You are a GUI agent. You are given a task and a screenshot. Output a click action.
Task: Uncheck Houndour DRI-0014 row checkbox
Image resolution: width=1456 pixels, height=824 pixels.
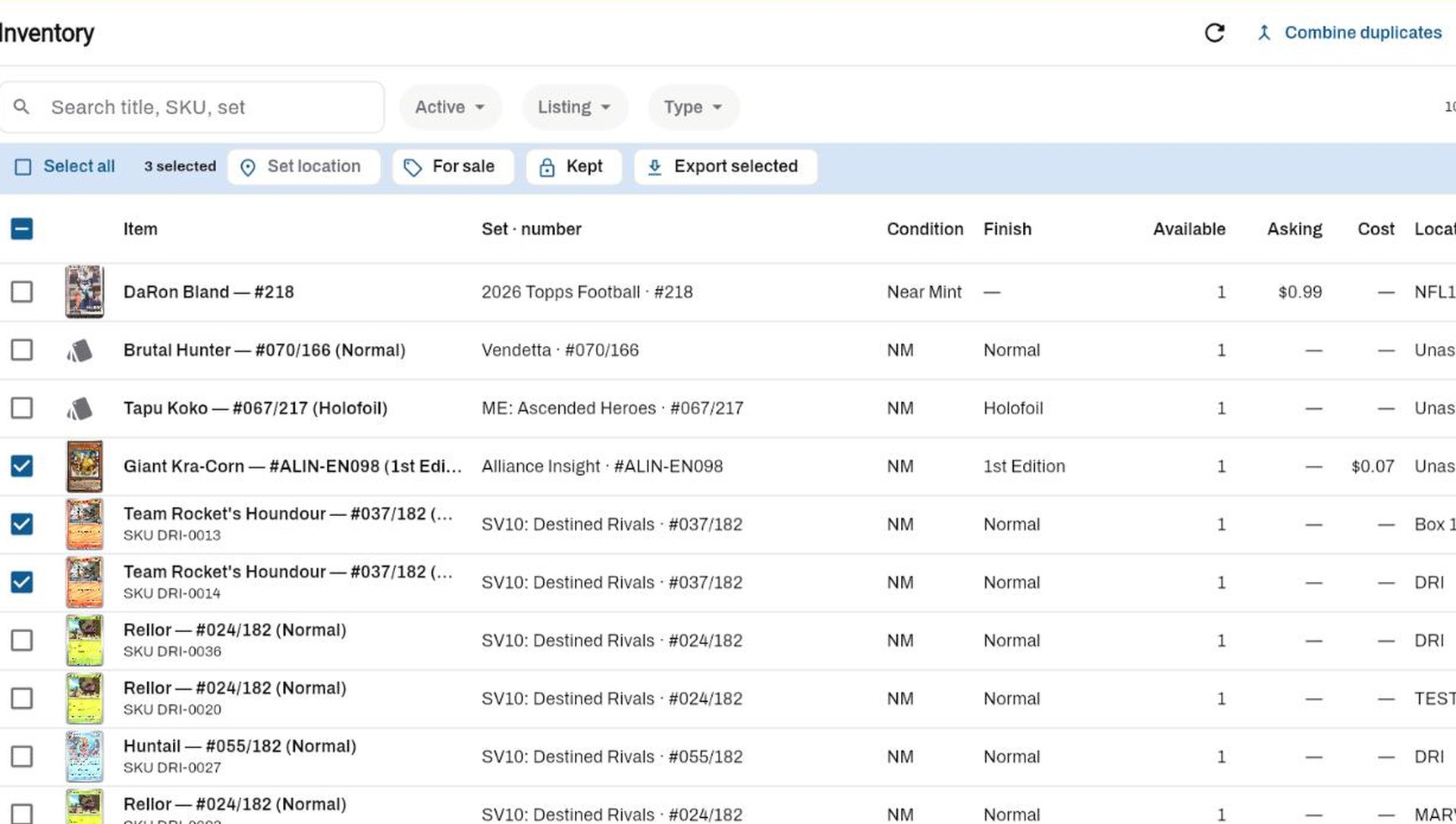click(x=22, y=582)
